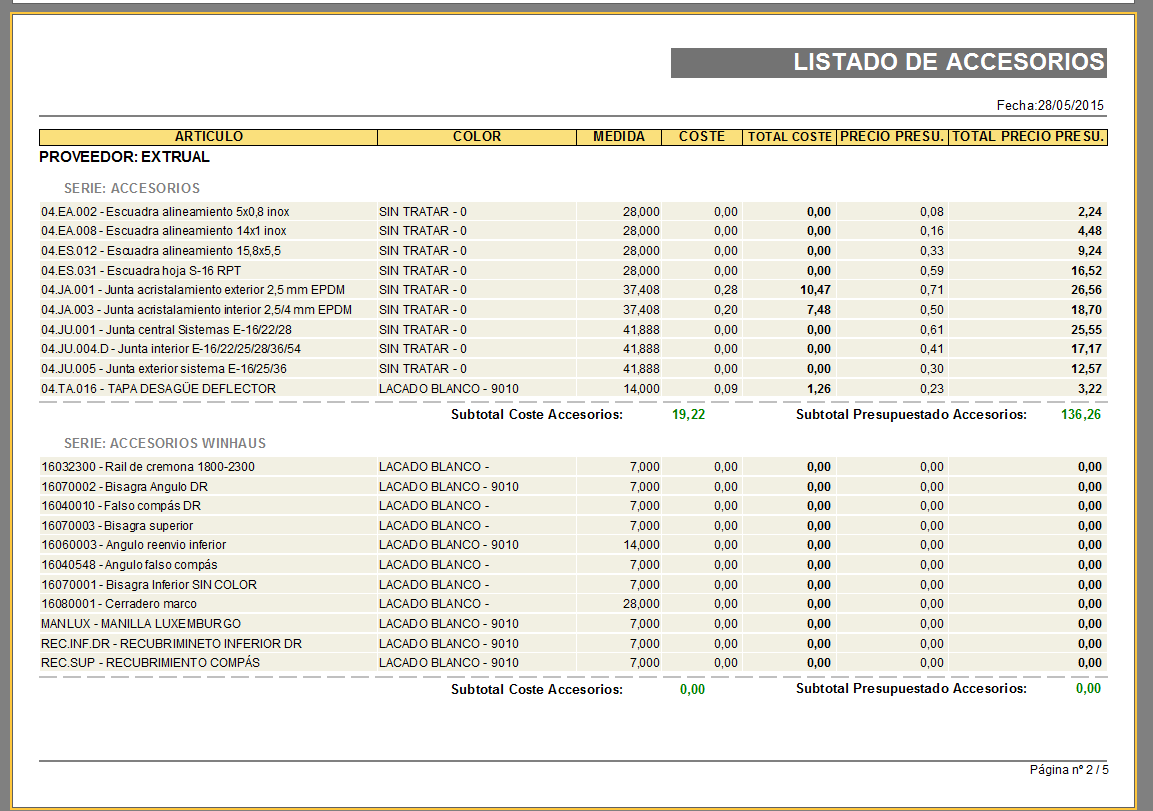Select row 04.ES.031 Escuadra hoja S-16 RPT
Image resolution: width=1153 pixels, height=811 pixels.
[x=573, y=271]
